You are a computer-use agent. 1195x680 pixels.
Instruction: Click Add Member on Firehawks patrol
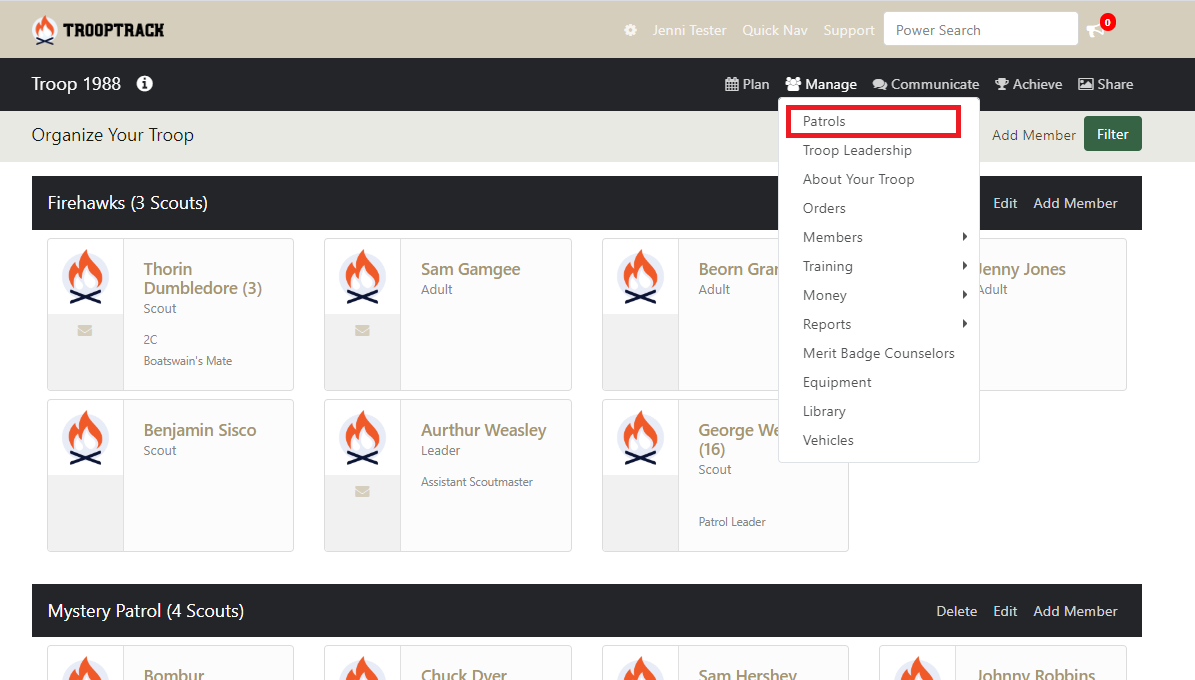coord(1075,203)
